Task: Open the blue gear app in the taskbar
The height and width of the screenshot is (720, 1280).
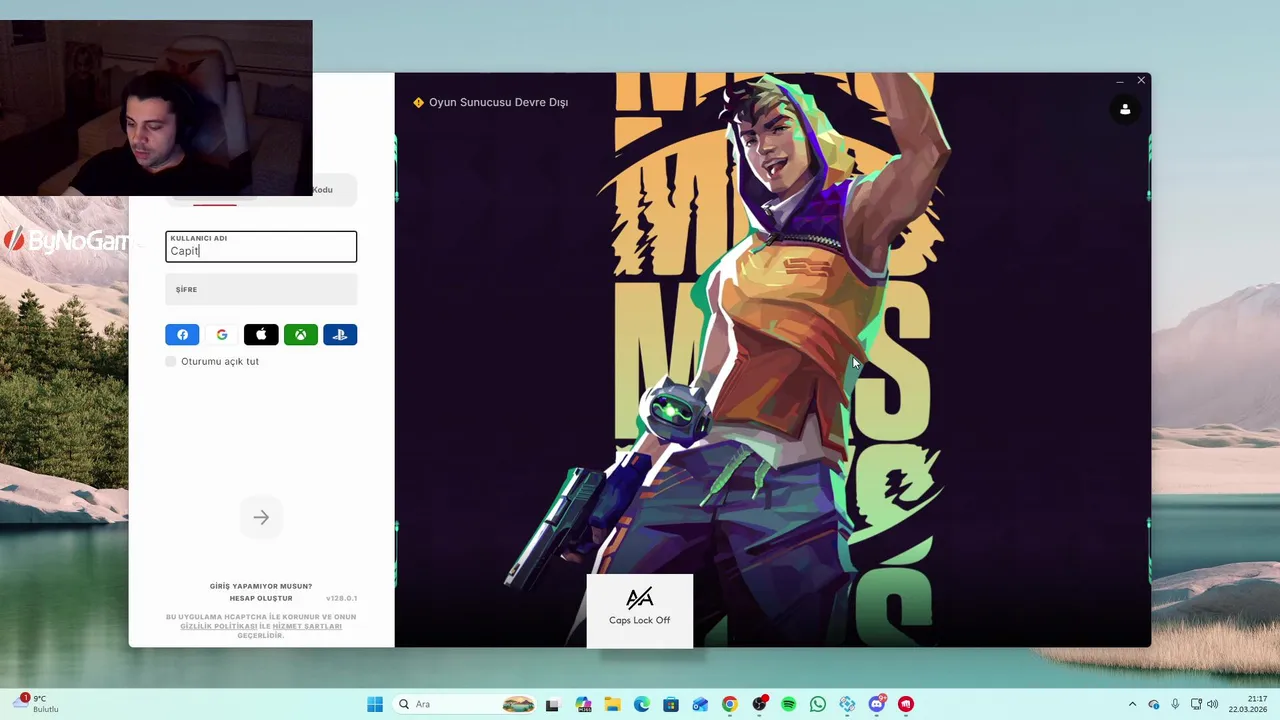Action: point(847,704)
